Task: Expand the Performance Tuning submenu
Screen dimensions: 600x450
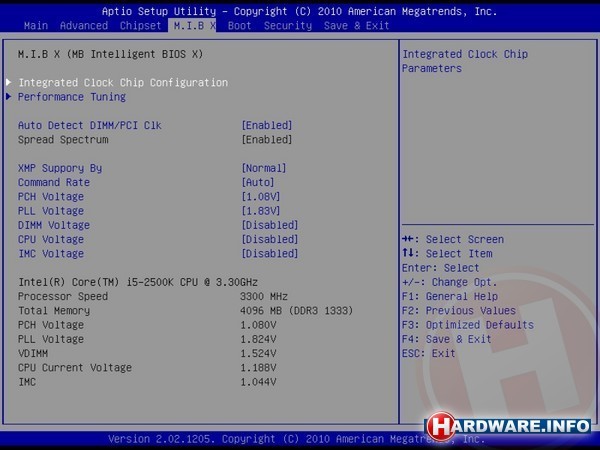Action: point(71,97)
